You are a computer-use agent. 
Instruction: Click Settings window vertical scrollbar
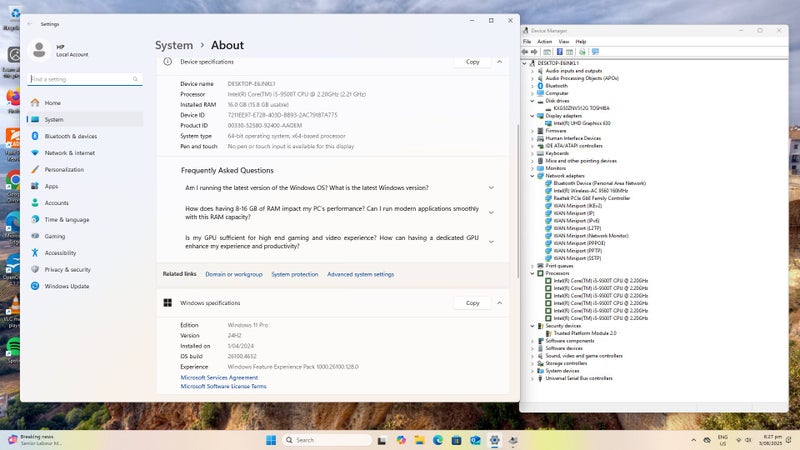[517, 199]
